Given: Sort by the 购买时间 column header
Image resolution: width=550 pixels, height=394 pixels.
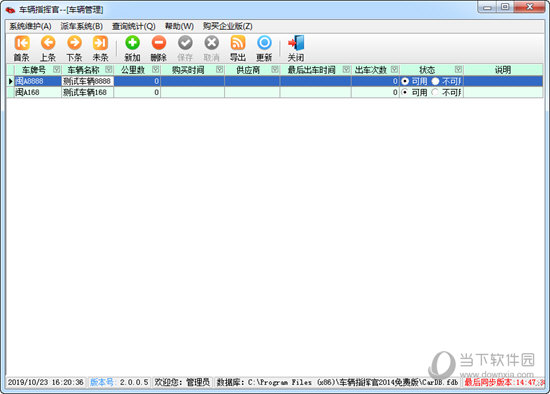Looking at the screenshot, I should tap(188, 70).
